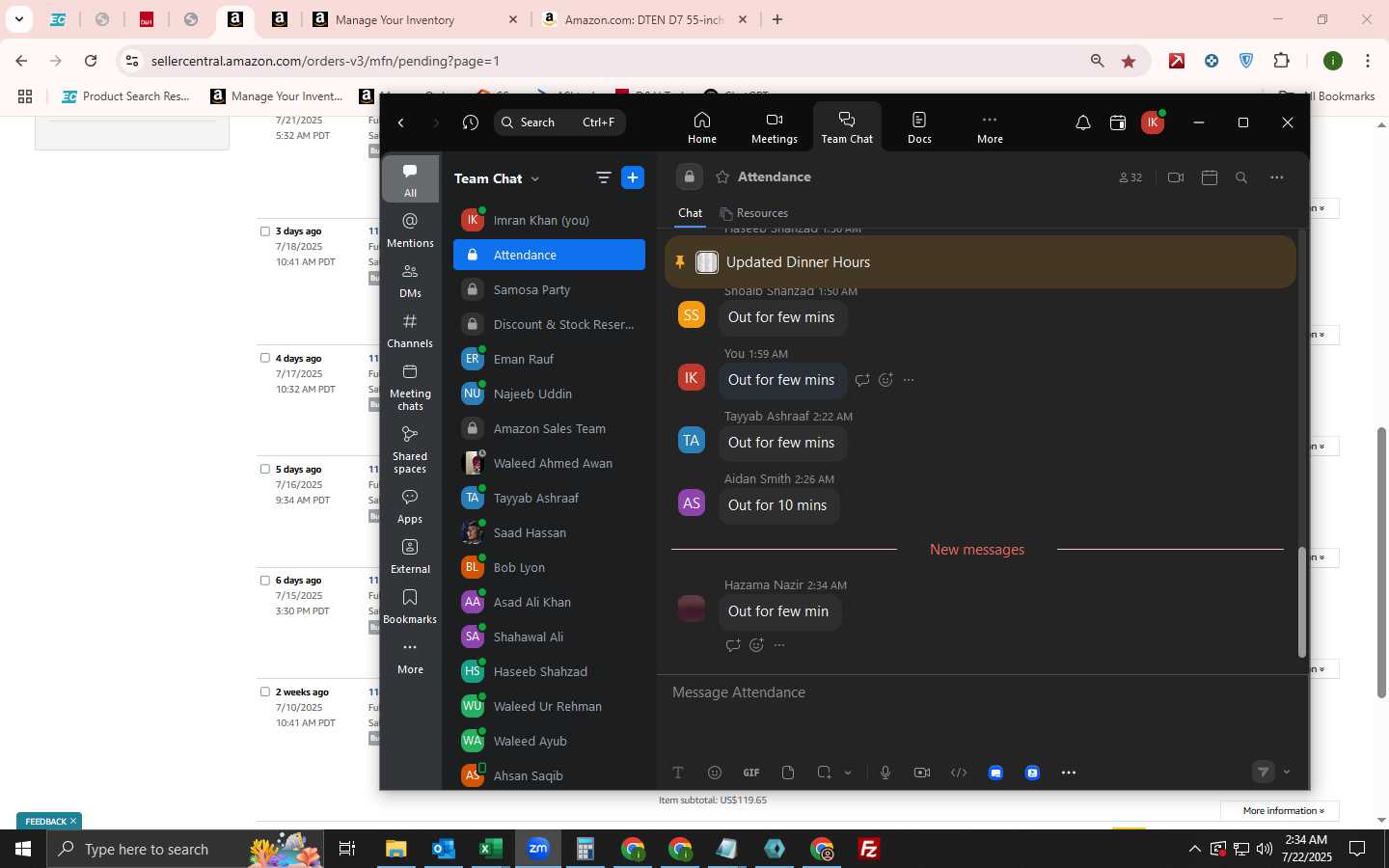Insert code snippet in message
Viewport: 1389px width, 868px height.
[959, 773]
